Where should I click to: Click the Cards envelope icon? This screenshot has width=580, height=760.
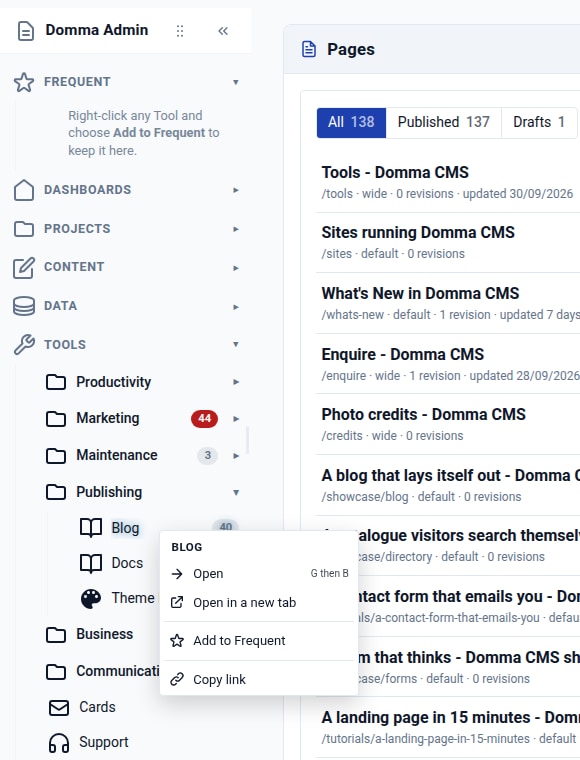[59, 708]
